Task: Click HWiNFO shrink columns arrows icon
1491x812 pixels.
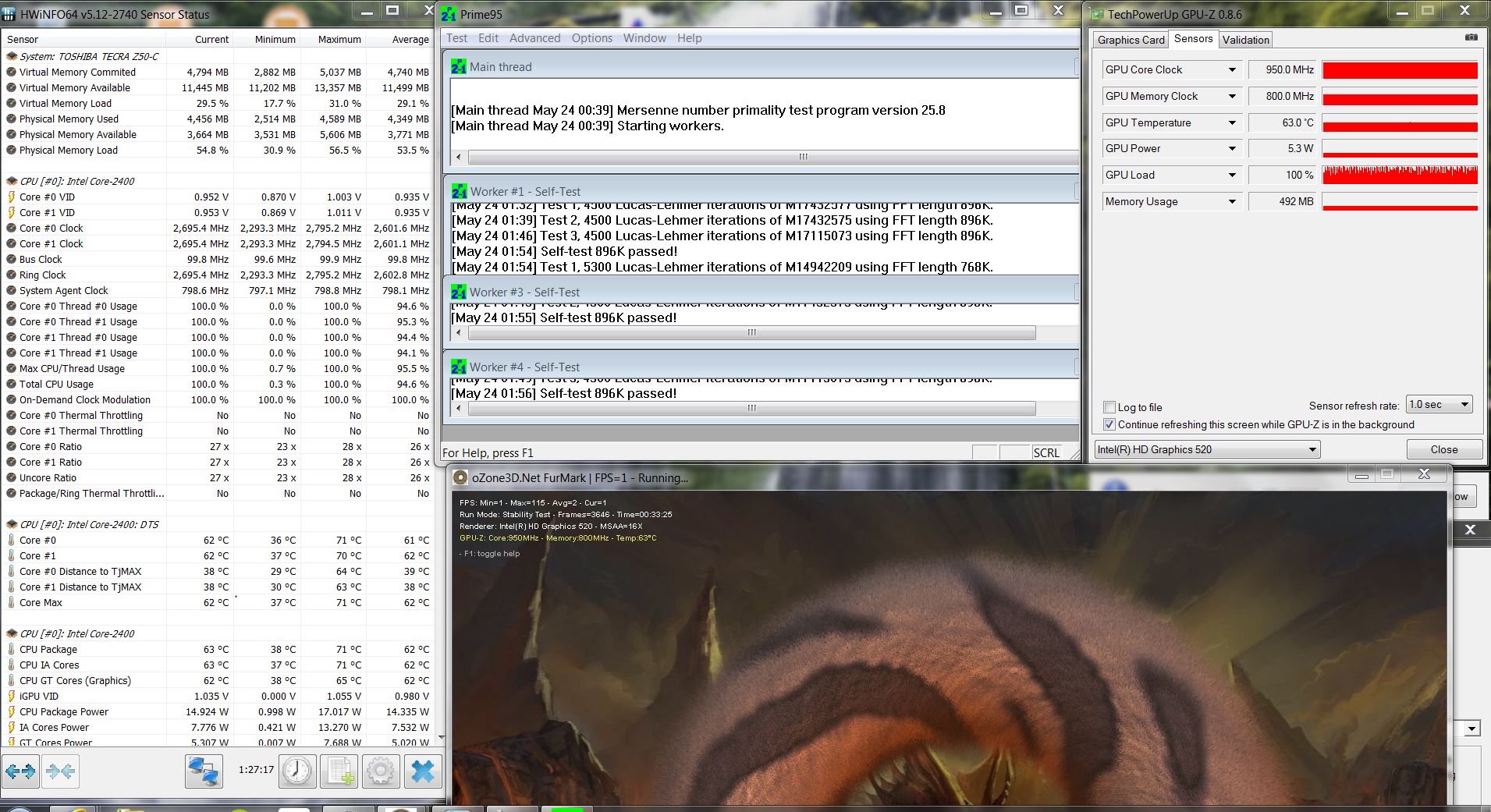Action: point(60,771)
